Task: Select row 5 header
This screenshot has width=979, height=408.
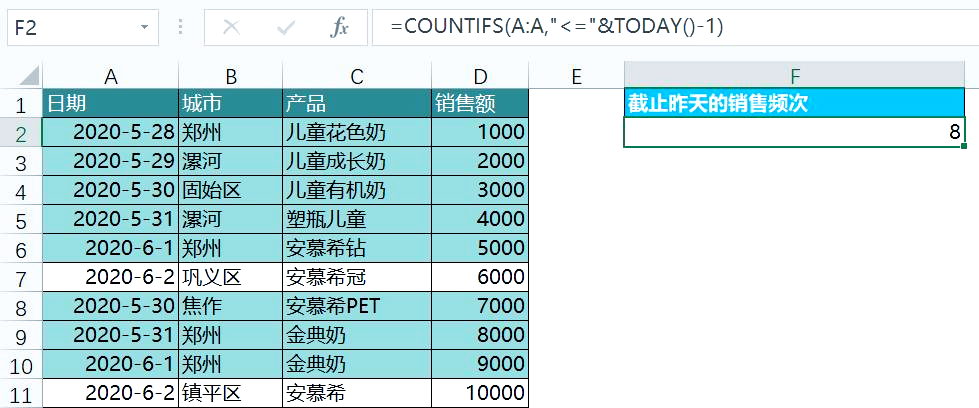Action: (21, 219)
